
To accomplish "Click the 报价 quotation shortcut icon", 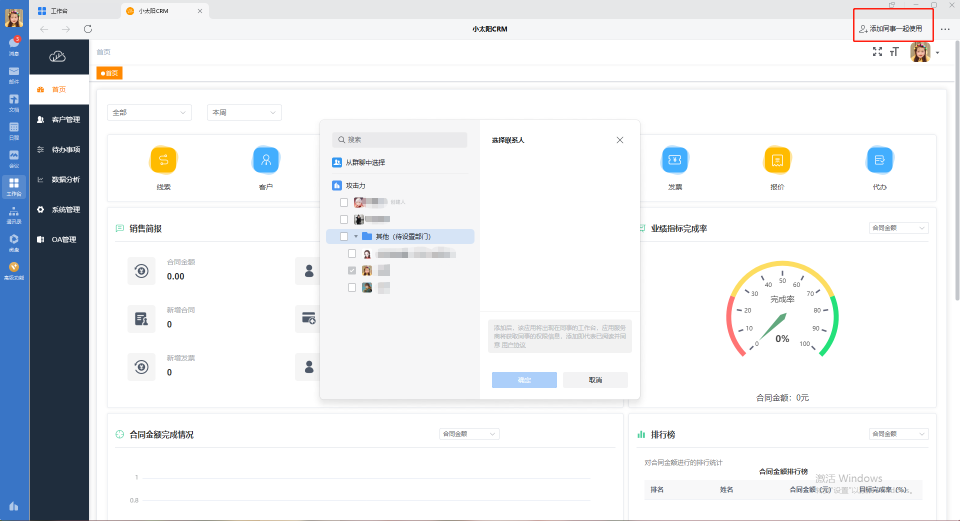I will [778, 160].
